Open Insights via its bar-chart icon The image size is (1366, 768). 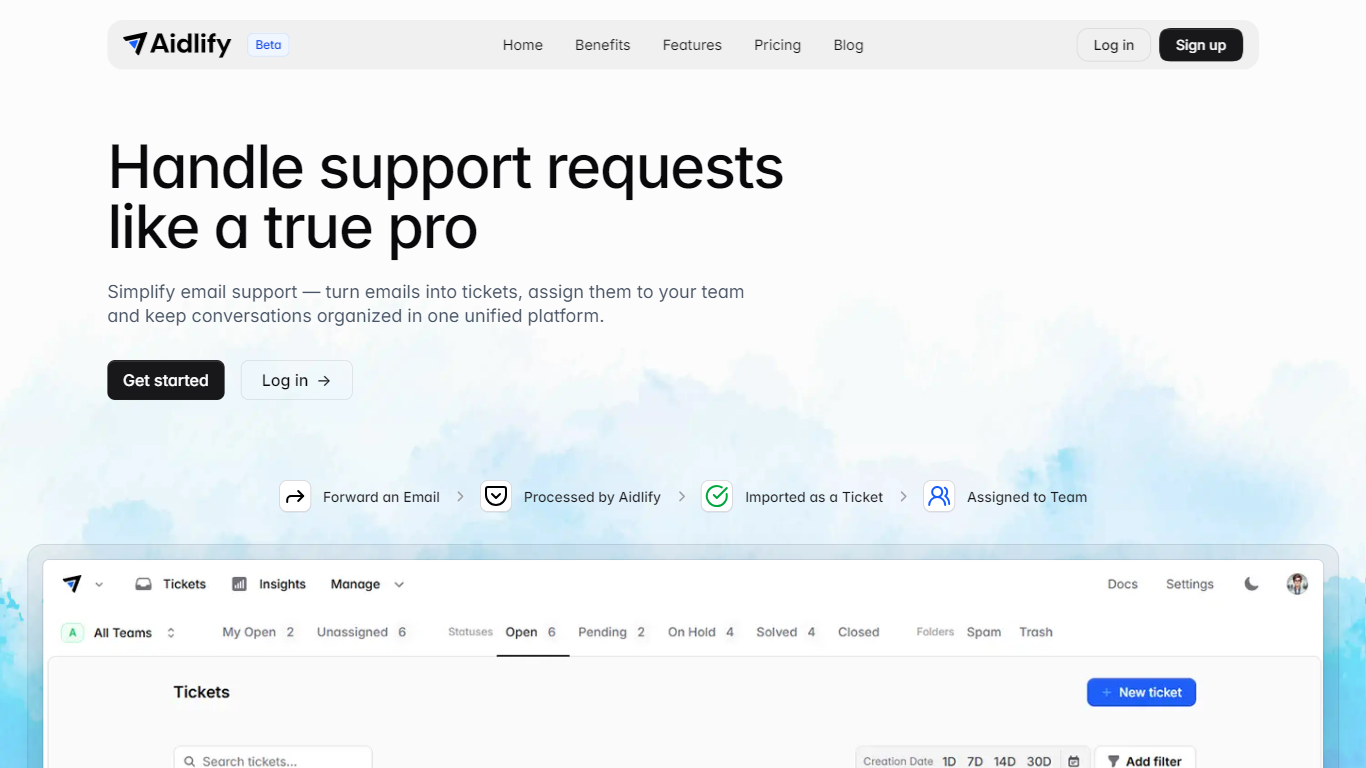pos(239,584)
